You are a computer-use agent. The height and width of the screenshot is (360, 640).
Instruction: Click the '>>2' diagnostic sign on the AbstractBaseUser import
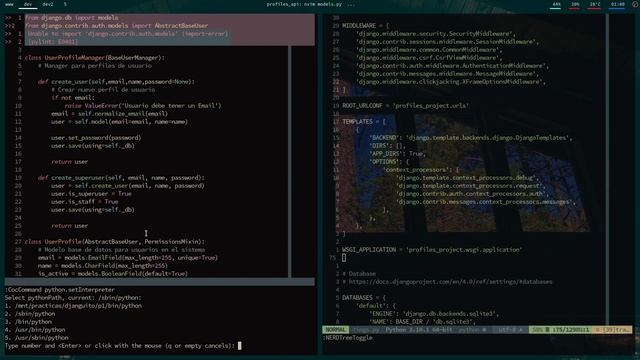click(x=10, y=26)
